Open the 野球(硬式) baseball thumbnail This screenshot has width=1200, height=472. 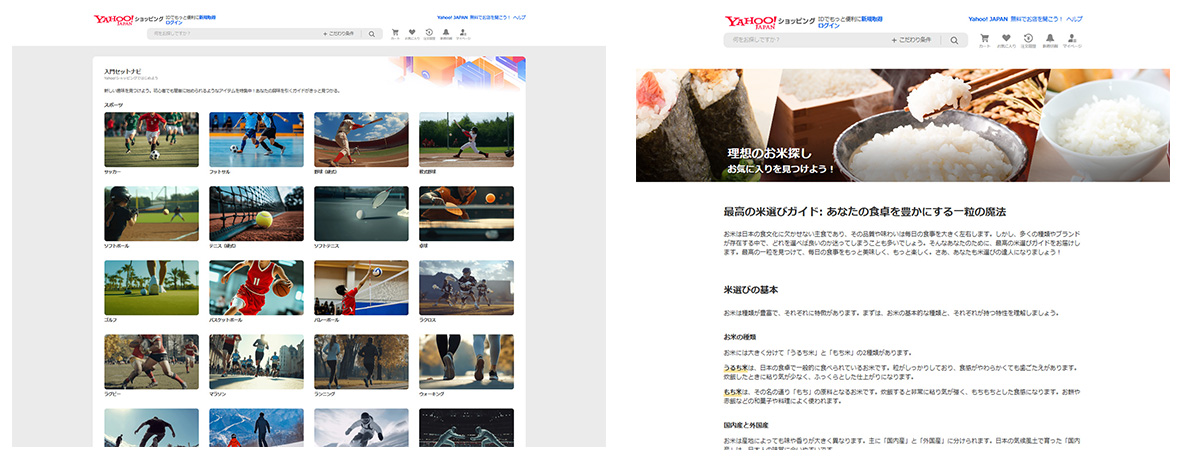point(361,139)
